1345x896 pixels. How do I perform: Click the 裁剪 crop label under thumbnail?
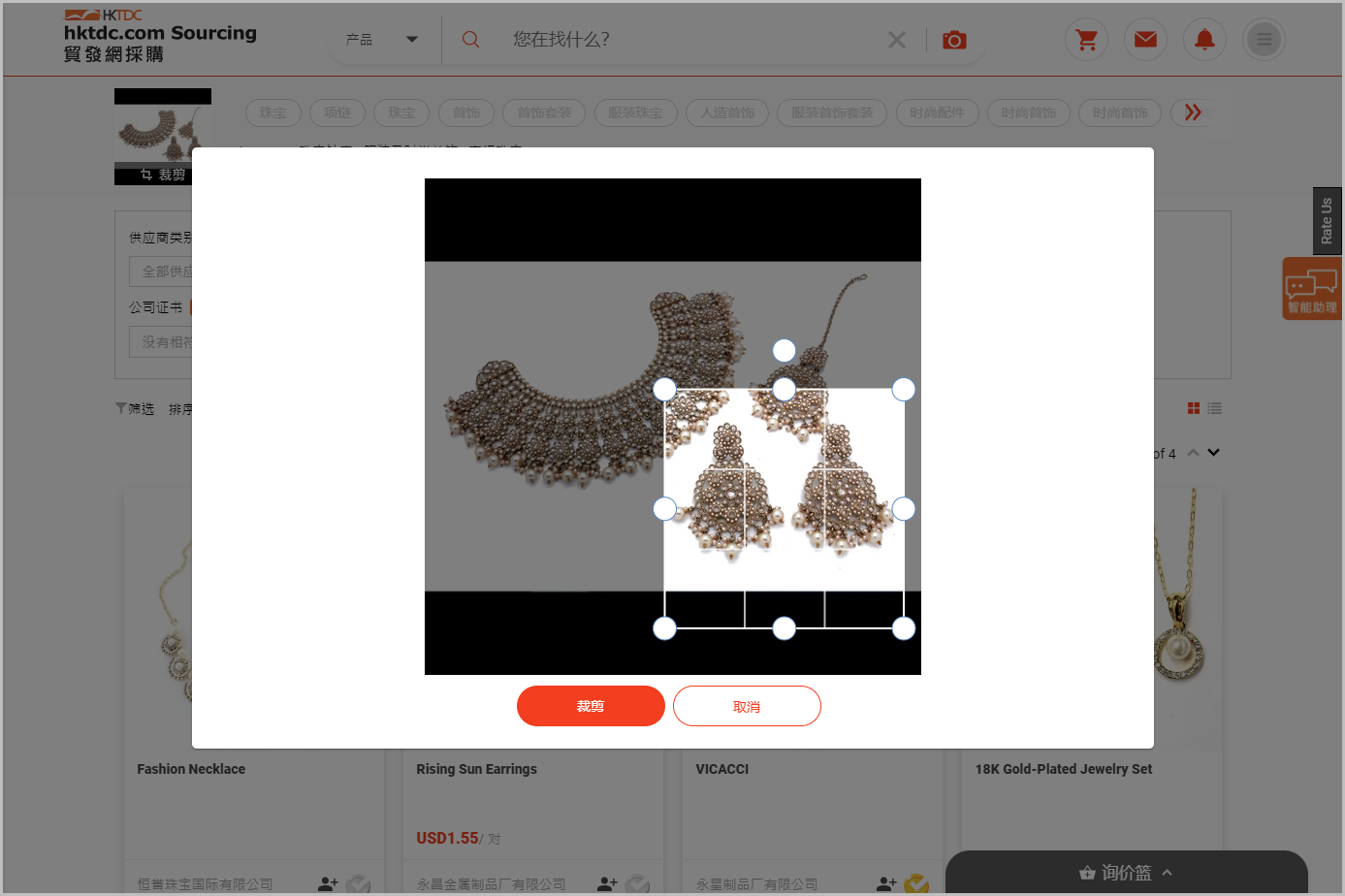pyautogui.click(x=163, y=175)
